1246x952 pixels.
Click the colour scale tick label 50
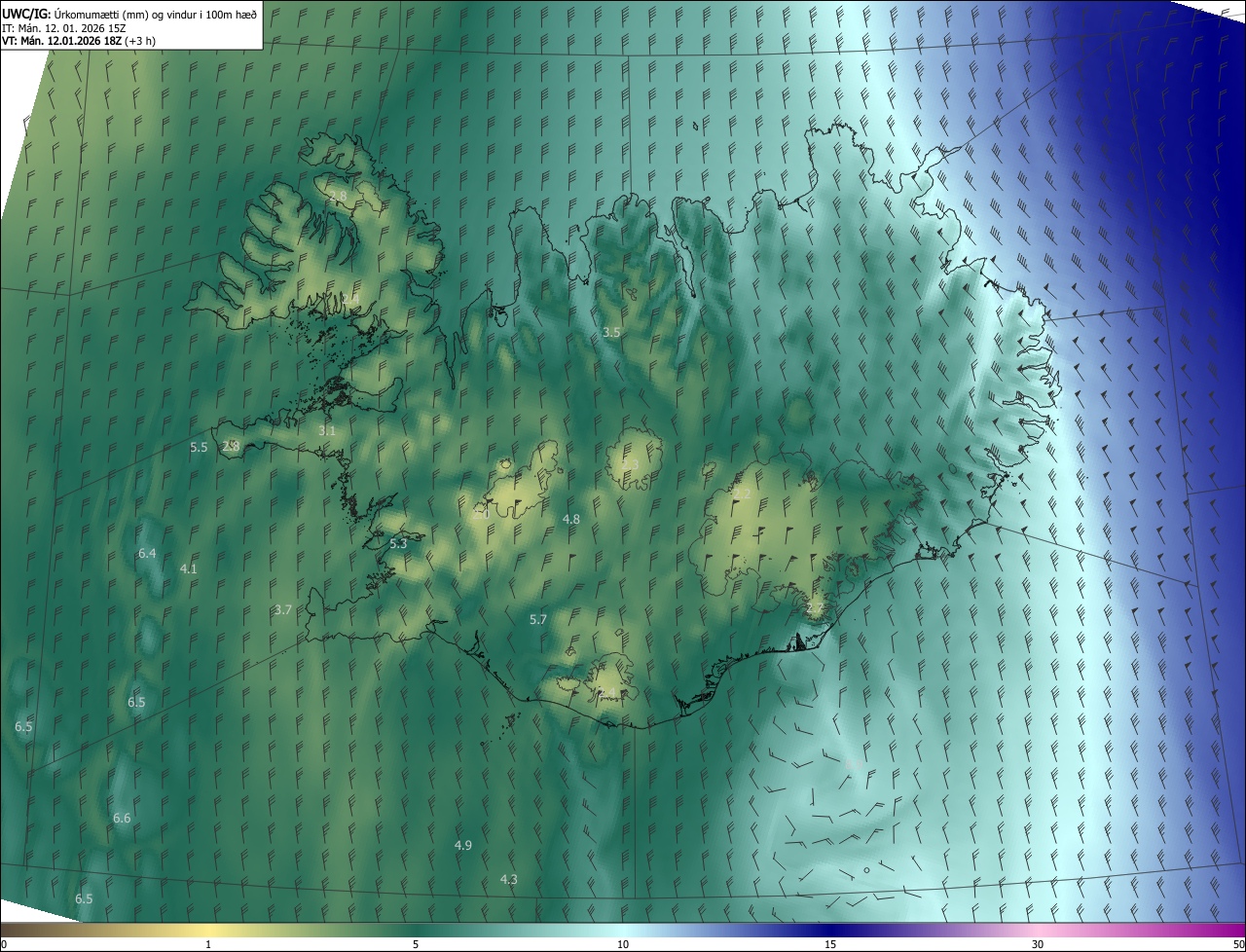tap(1238, 944)
